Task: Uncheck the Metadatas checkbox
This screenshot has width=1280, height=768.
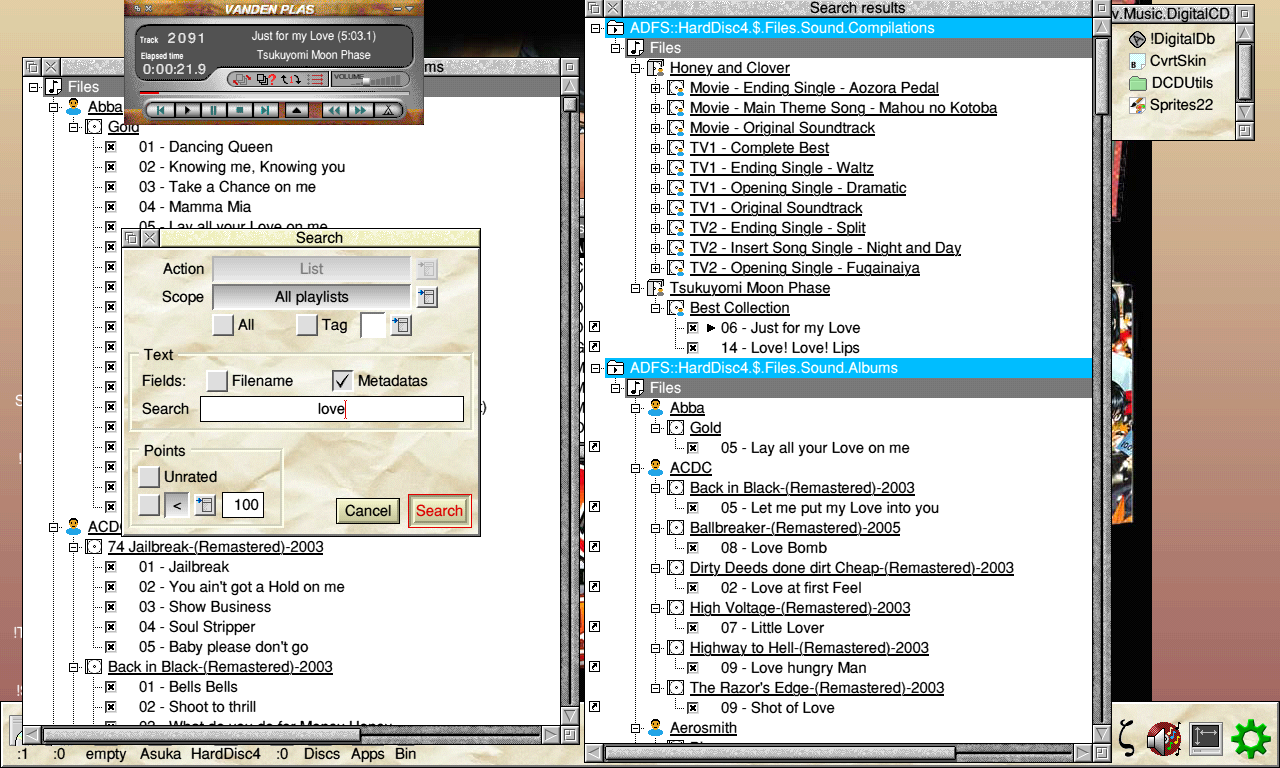Action: coord(343,381)
